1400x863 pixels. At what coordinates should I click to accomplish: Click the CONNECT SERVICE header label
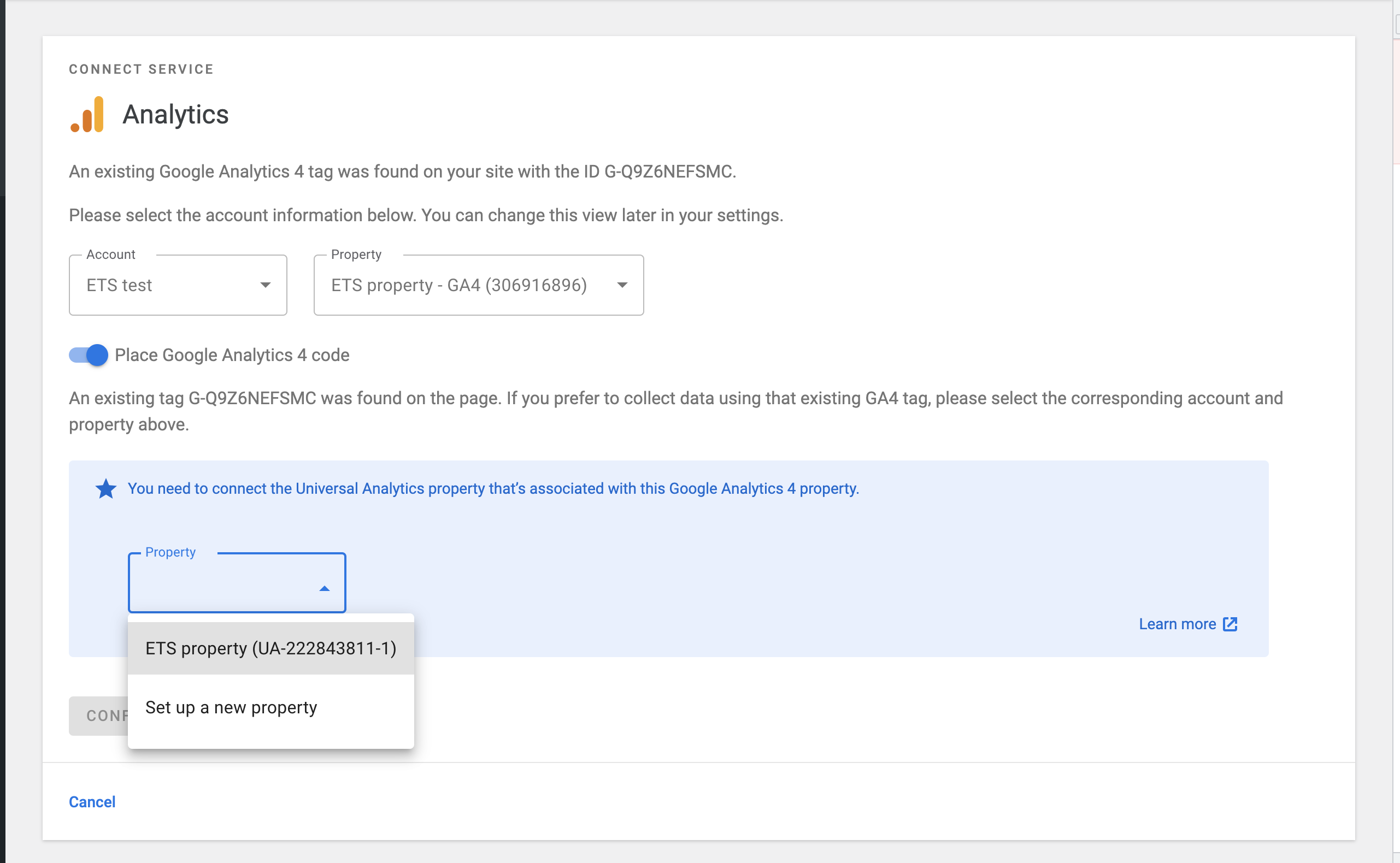click(141, 69)
